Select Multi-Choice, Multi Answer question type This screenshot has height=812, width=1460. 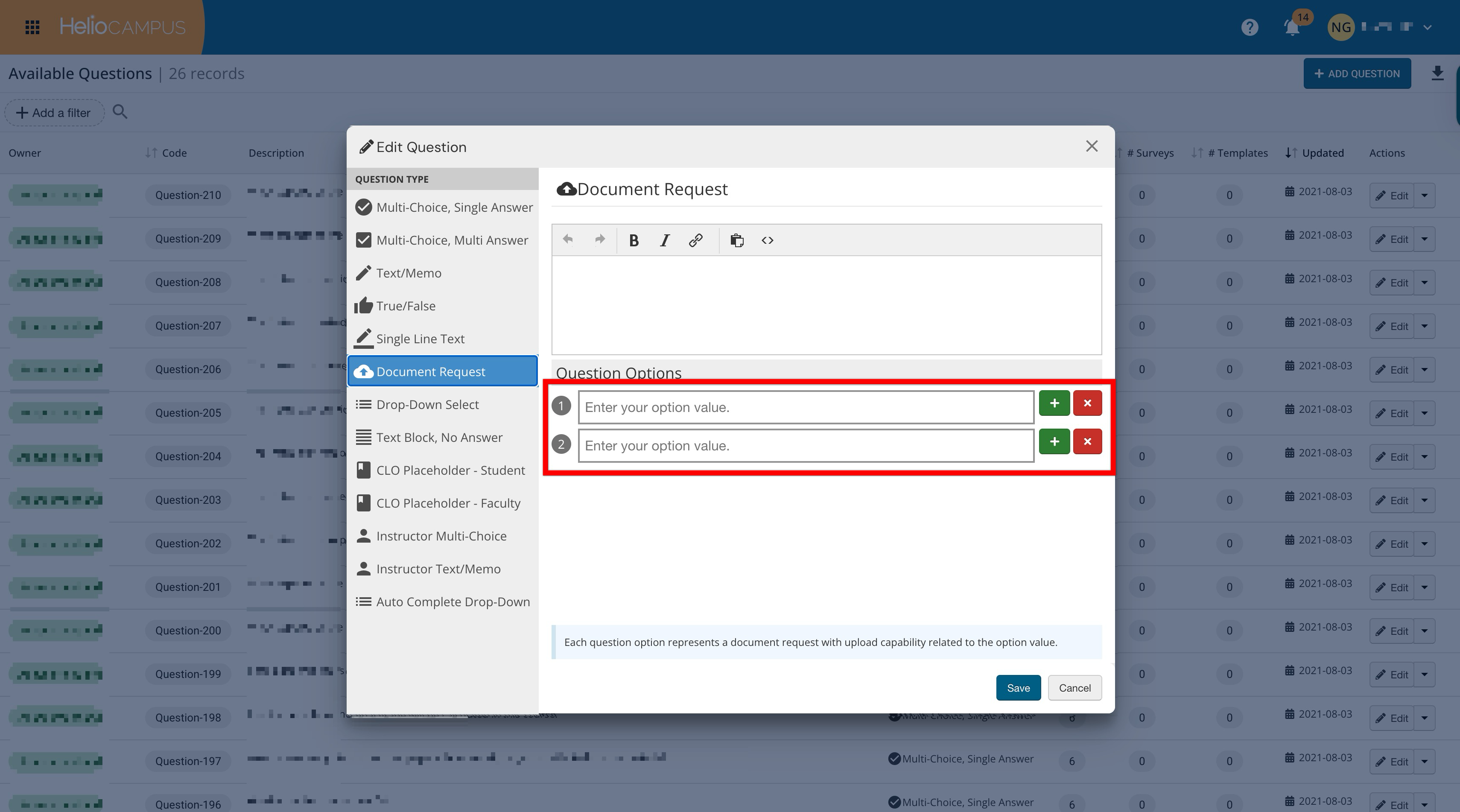pos(443,240)
